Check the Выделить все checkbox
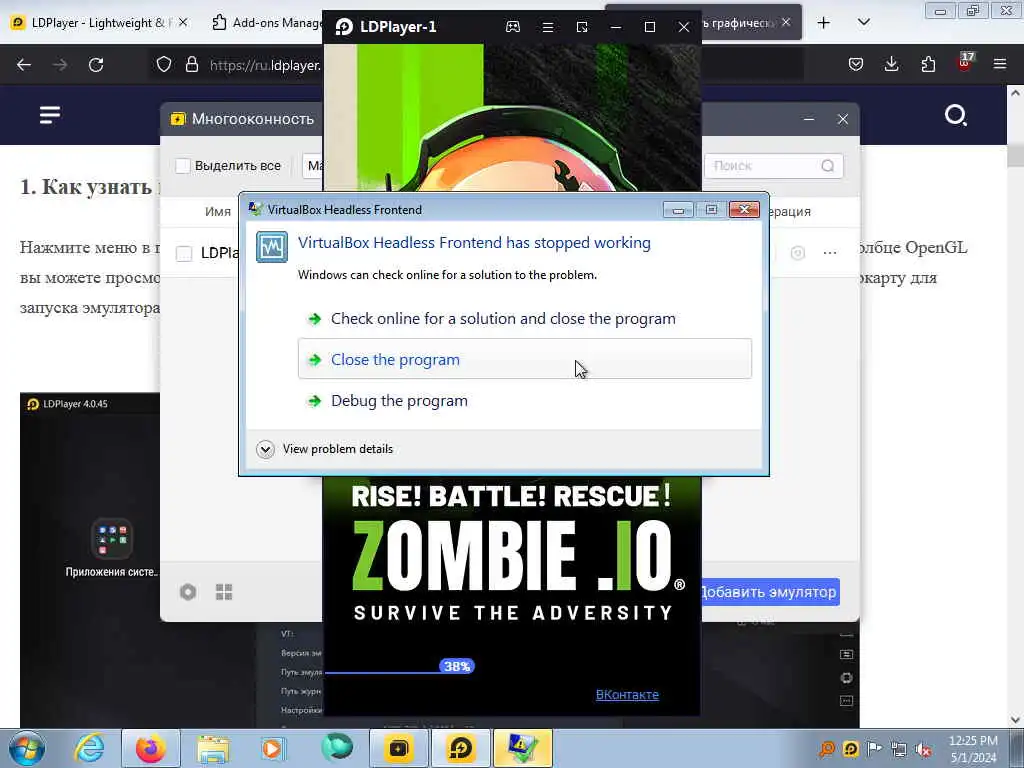This screenshot has height=768, width=1024. pos(183,166)
